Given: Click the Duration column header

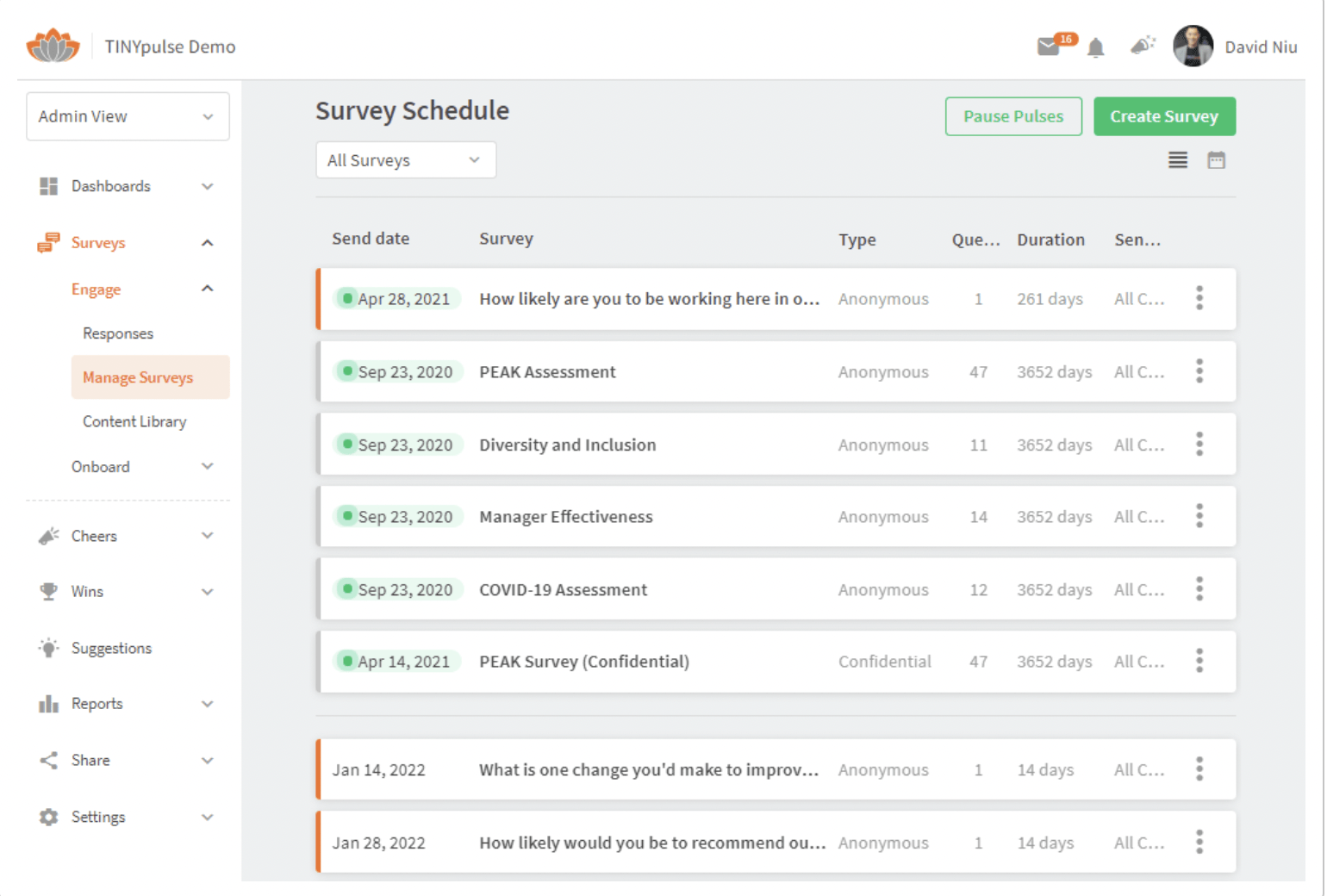Looking at the screenshot, I should pos(1050,240).
